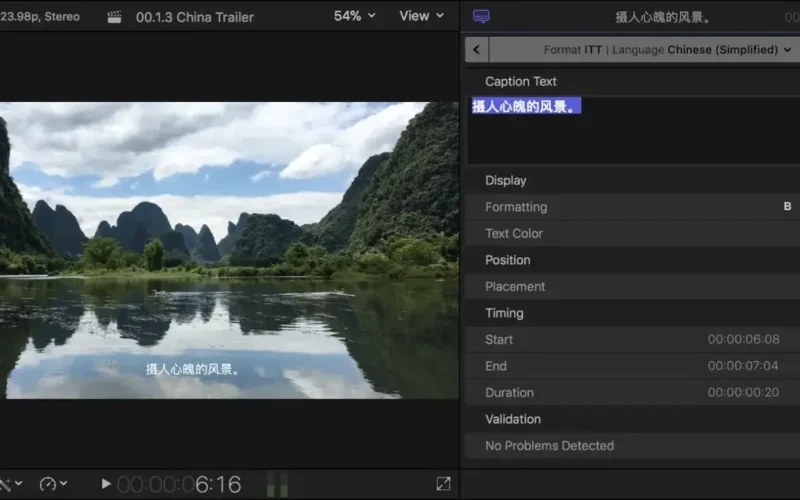Open the retiming speedometer menu
The height and width of the screenshot is (500, 800).
point(52,484)
